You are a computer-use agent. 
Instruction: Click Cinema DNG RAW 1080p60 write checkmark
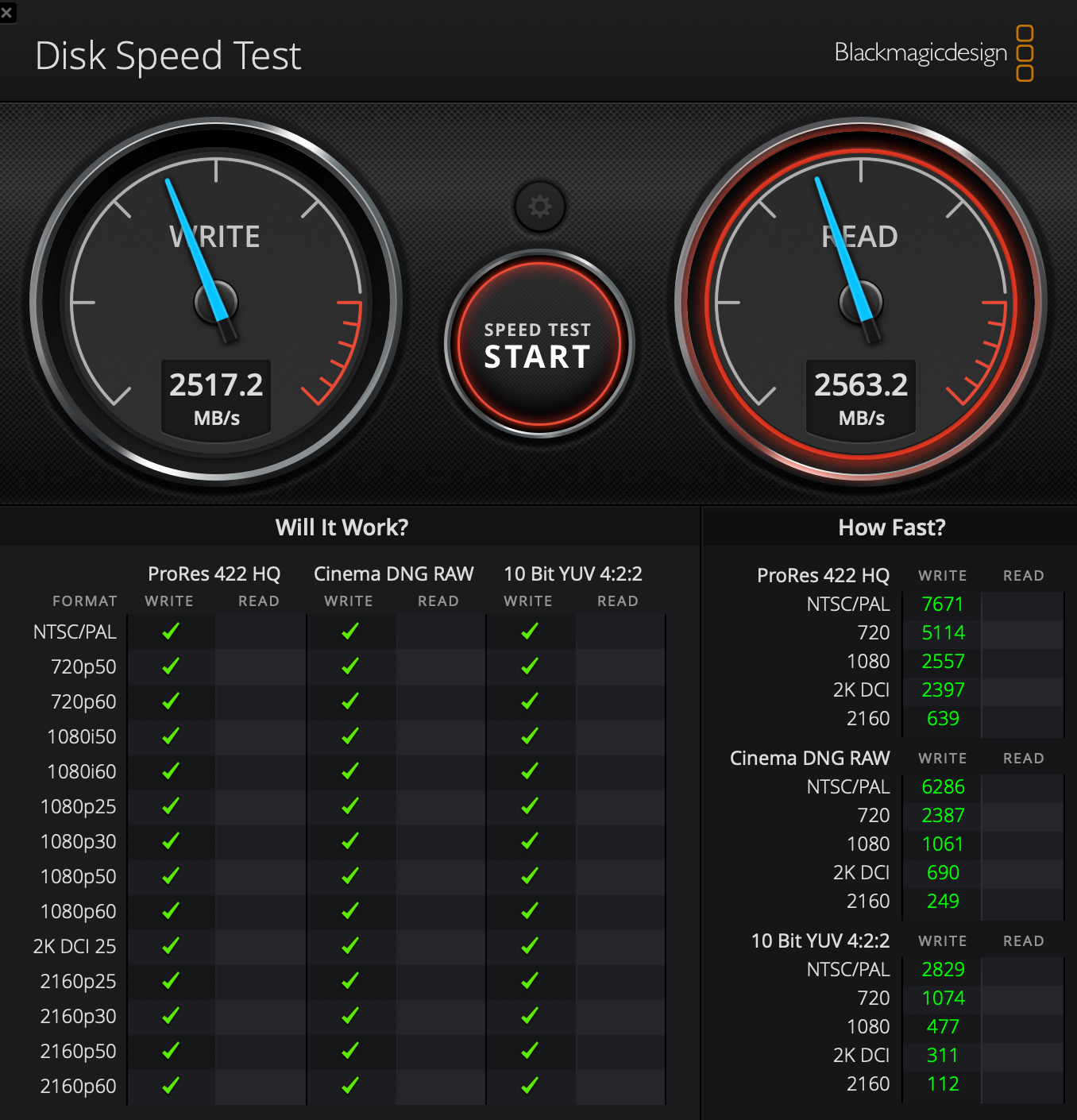[x=350, y=911]
